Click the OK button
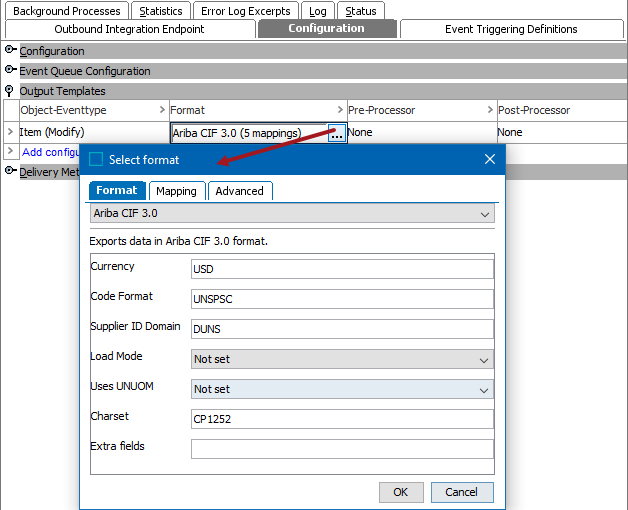Image resolution: width=628 pixels, height=510 pixels. pos(401,492)
